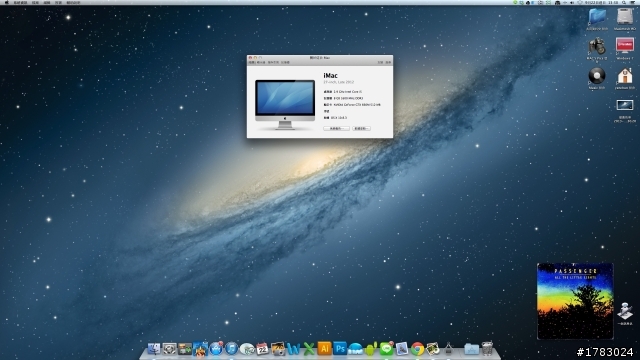Select Overview tab in About This Mac
Viewport: 640px width, 360px height.
[252, 62]
